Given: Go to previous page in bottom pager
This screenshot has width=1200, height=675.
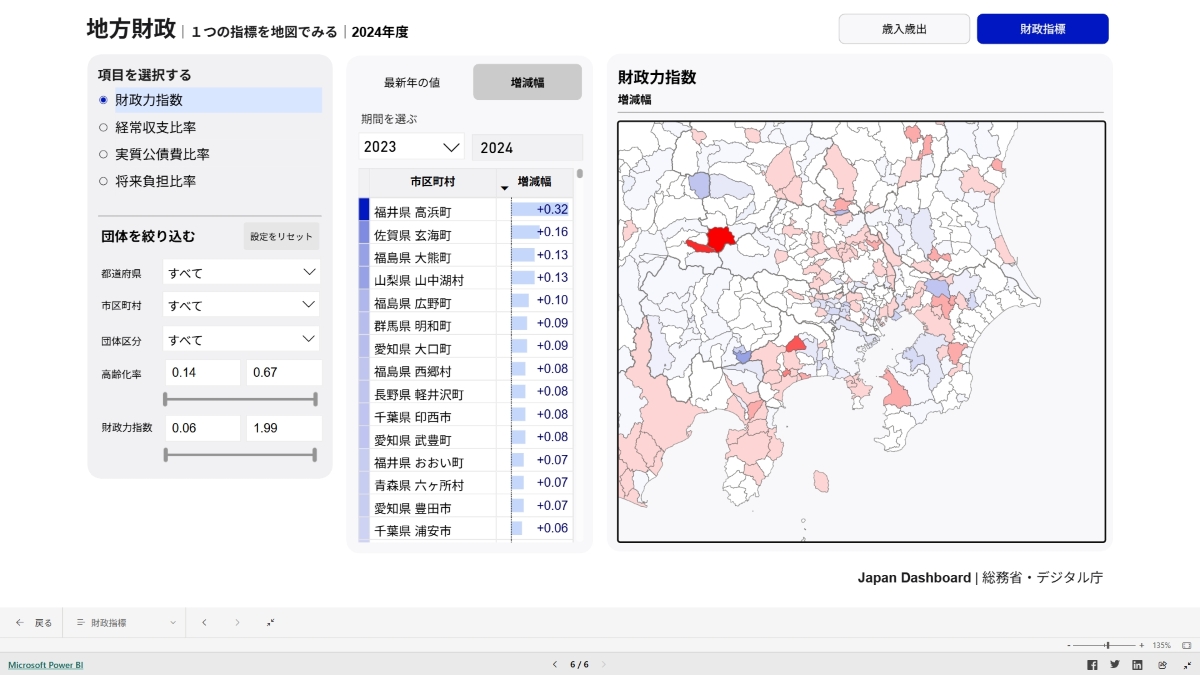Looking at the screenshot, I should tap(555, 665).
